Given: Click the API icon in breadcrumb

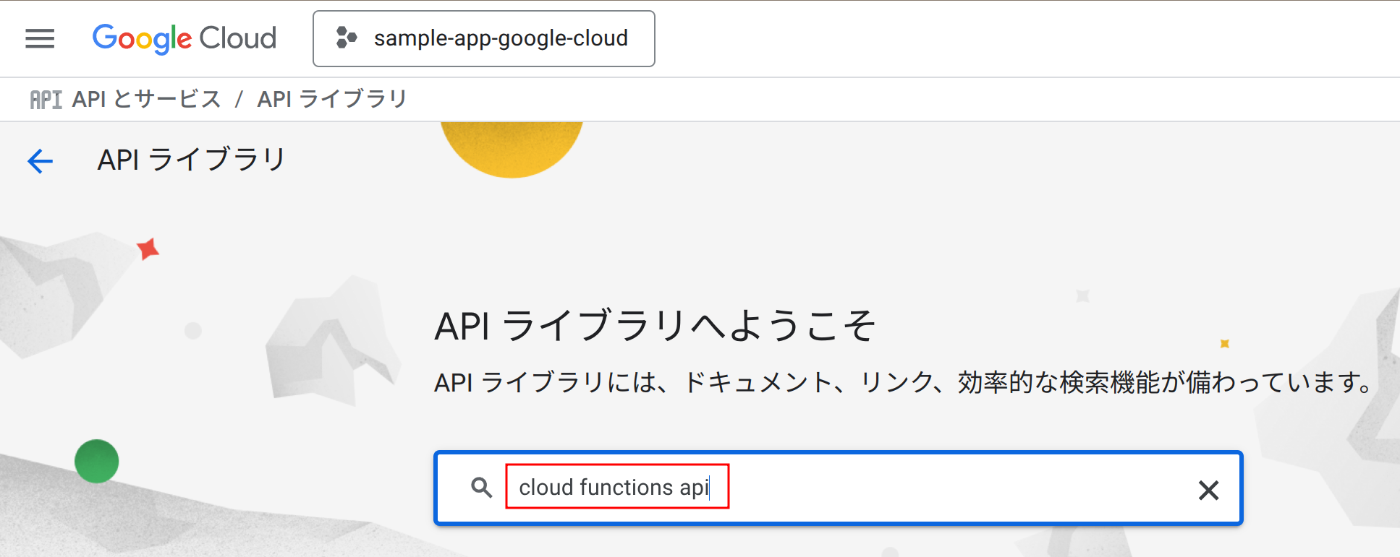Looking at the screenshot, I should [46, 100].
